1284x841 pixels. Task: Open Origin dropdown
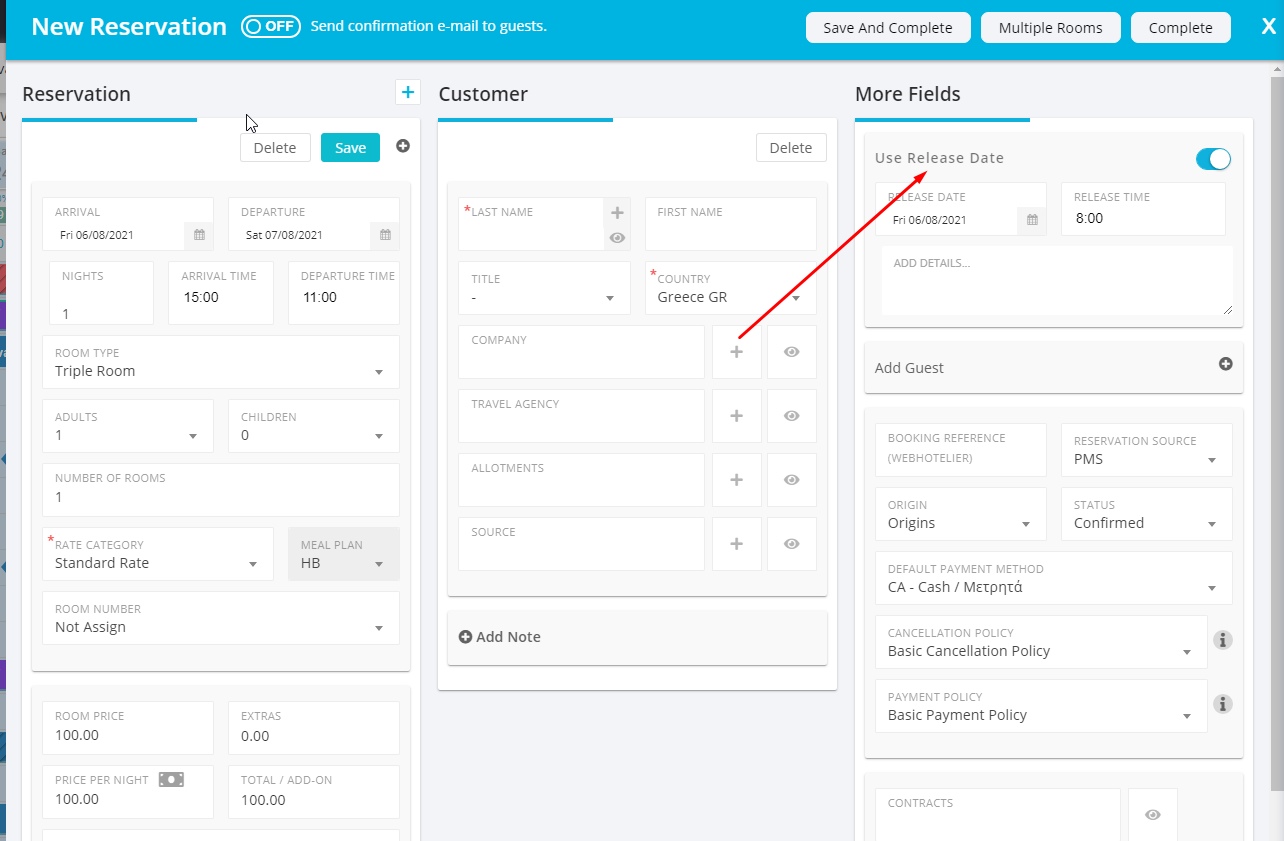point(961,514)
